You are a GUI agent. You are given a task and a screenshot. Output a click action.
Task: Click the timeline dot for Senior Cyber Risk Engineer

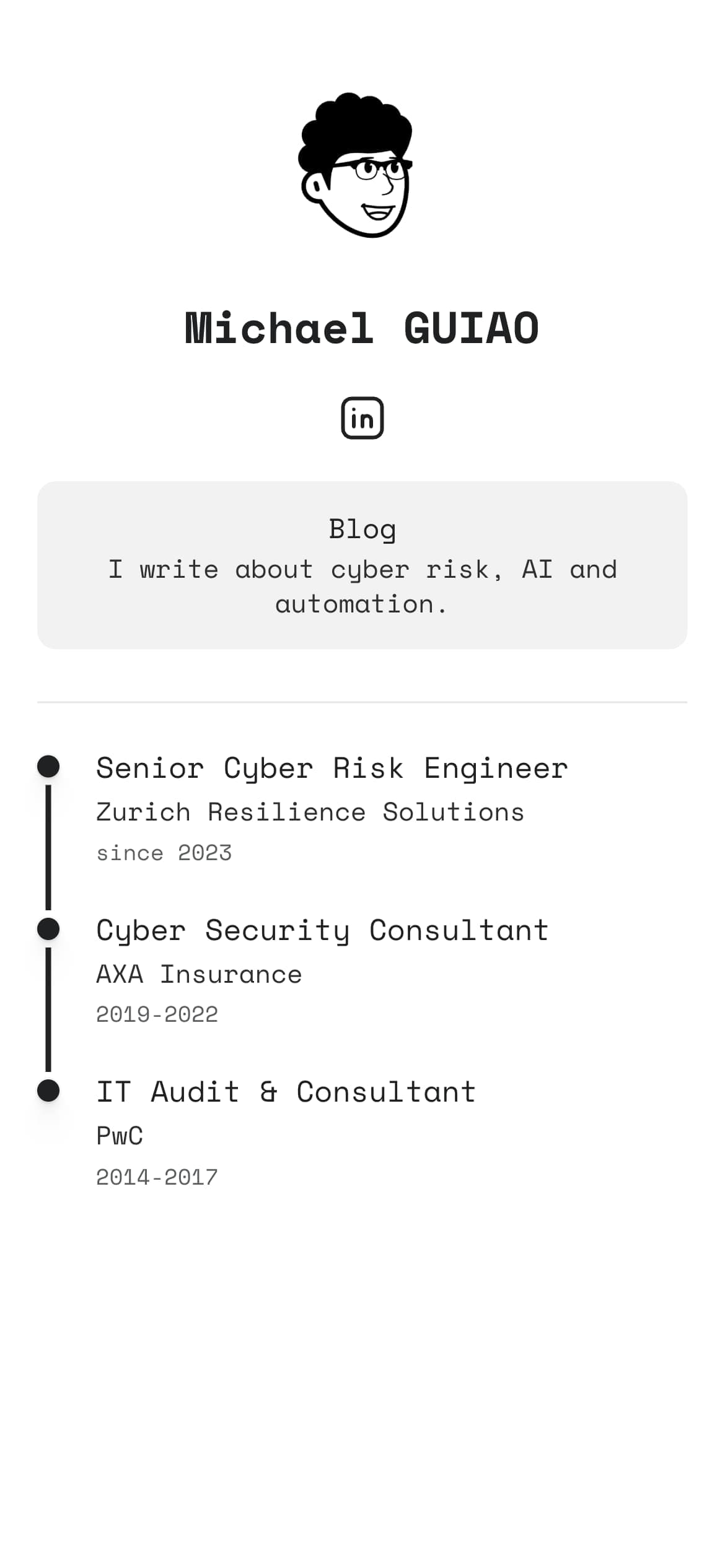(x=48, y=766)
